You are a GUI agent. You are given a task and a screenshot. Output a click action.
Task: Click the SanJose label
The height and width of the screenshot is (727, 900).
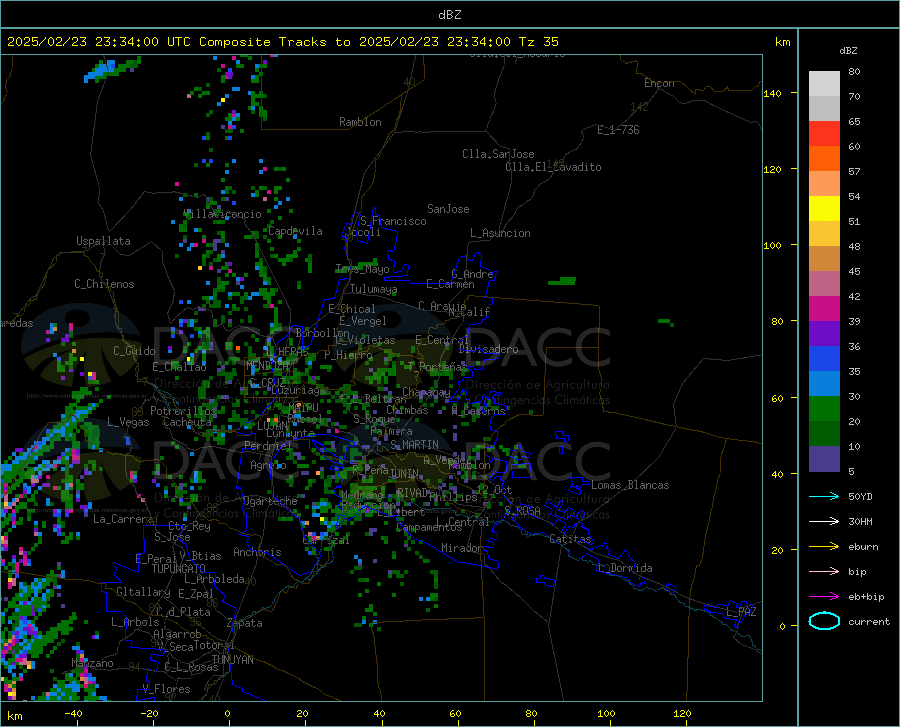[x=448, y=209]
